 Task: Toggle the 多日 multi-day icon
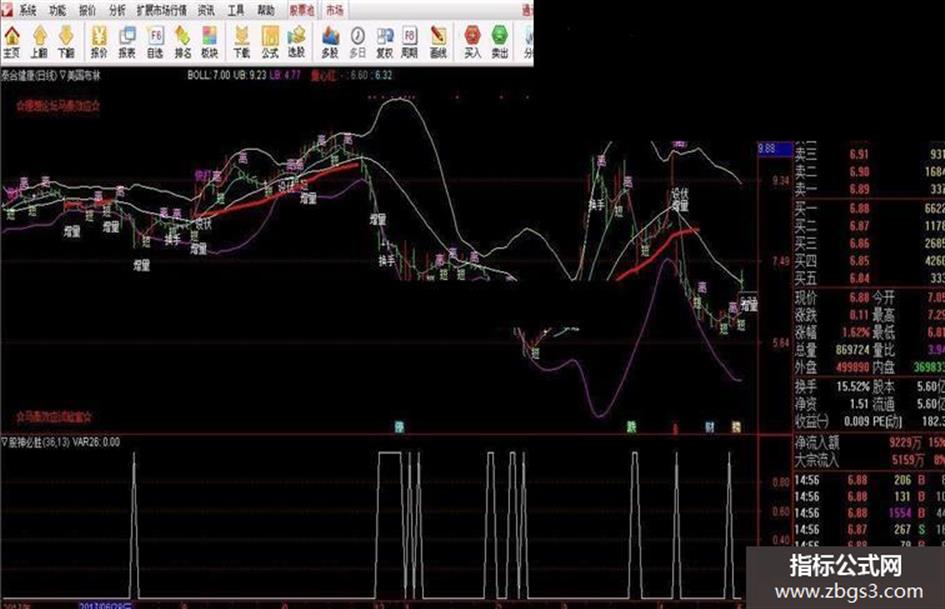(357, 42)
